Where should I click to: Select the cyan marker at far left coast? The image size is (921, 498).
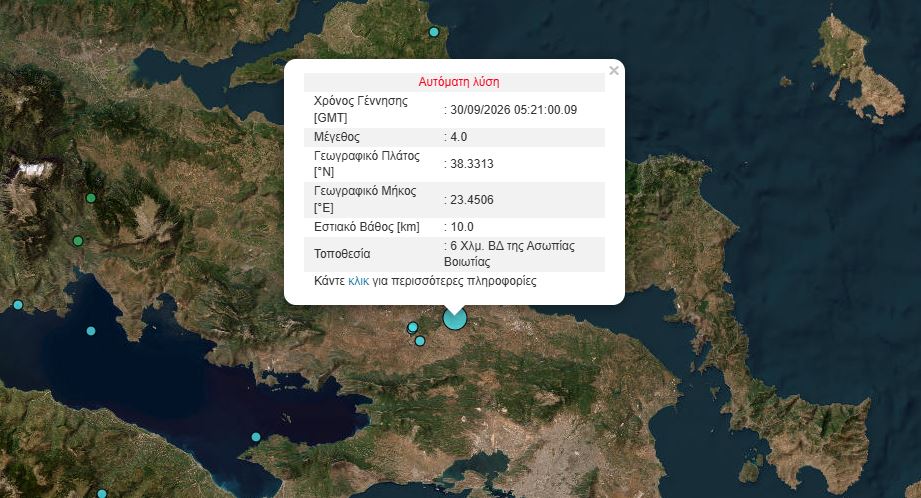[x=18, y=305]
